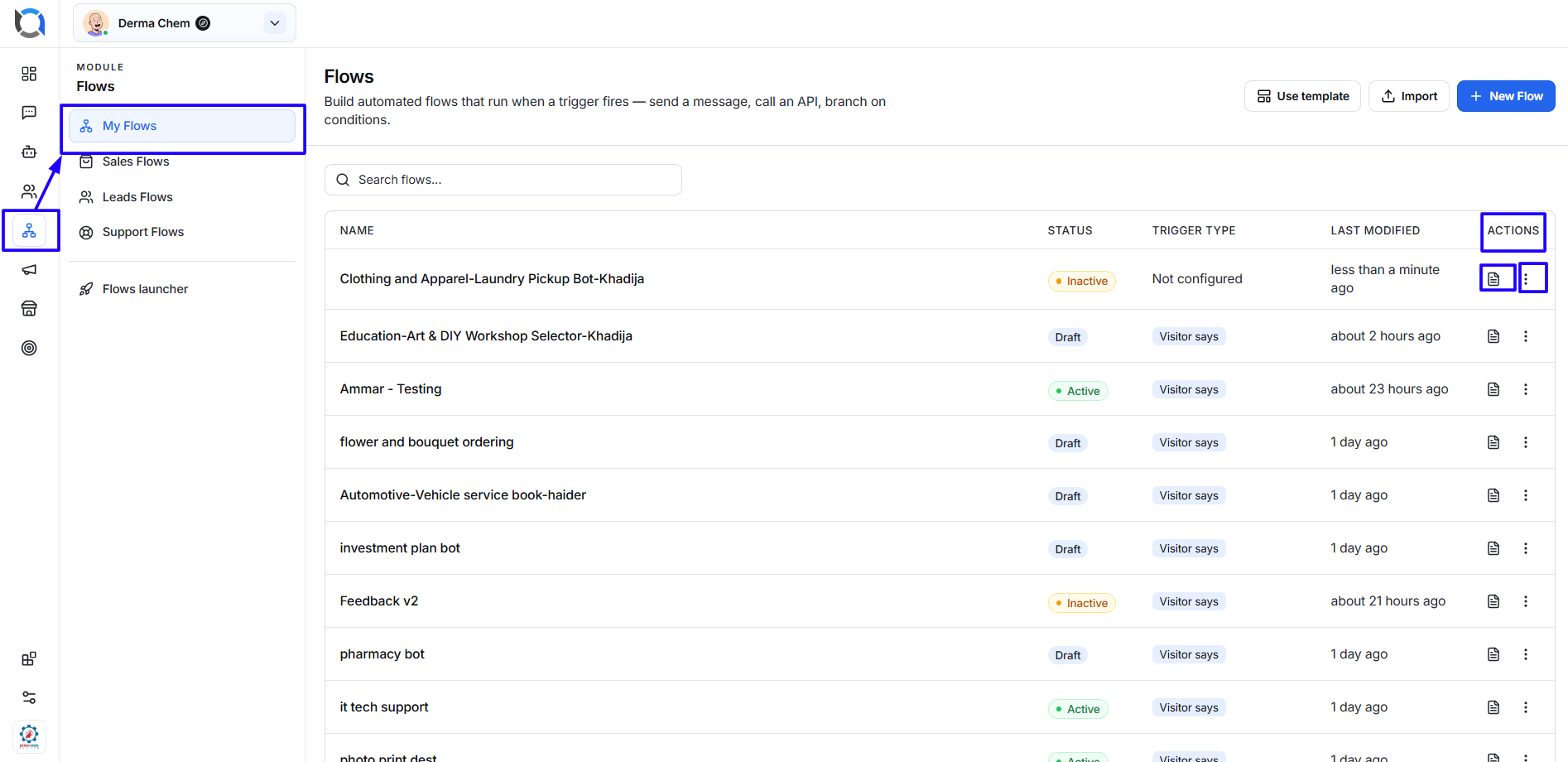Screen dimensions: 1568x762
Task: Select My Flows in the module menu
Action: tap(182, 126)
